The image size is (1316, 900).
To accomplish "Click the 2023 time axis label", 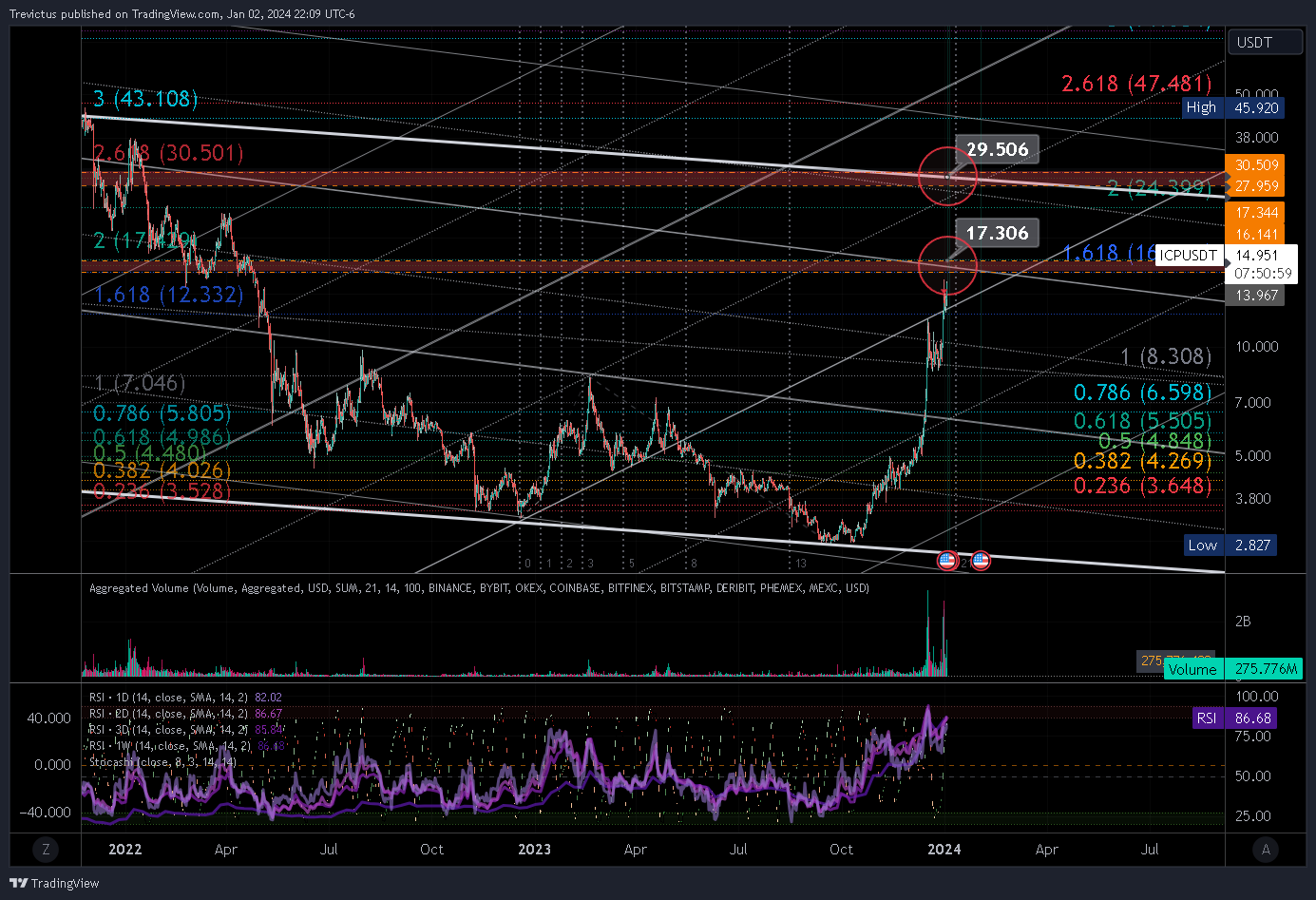I will pyautogui.click(x=534, y=850).
